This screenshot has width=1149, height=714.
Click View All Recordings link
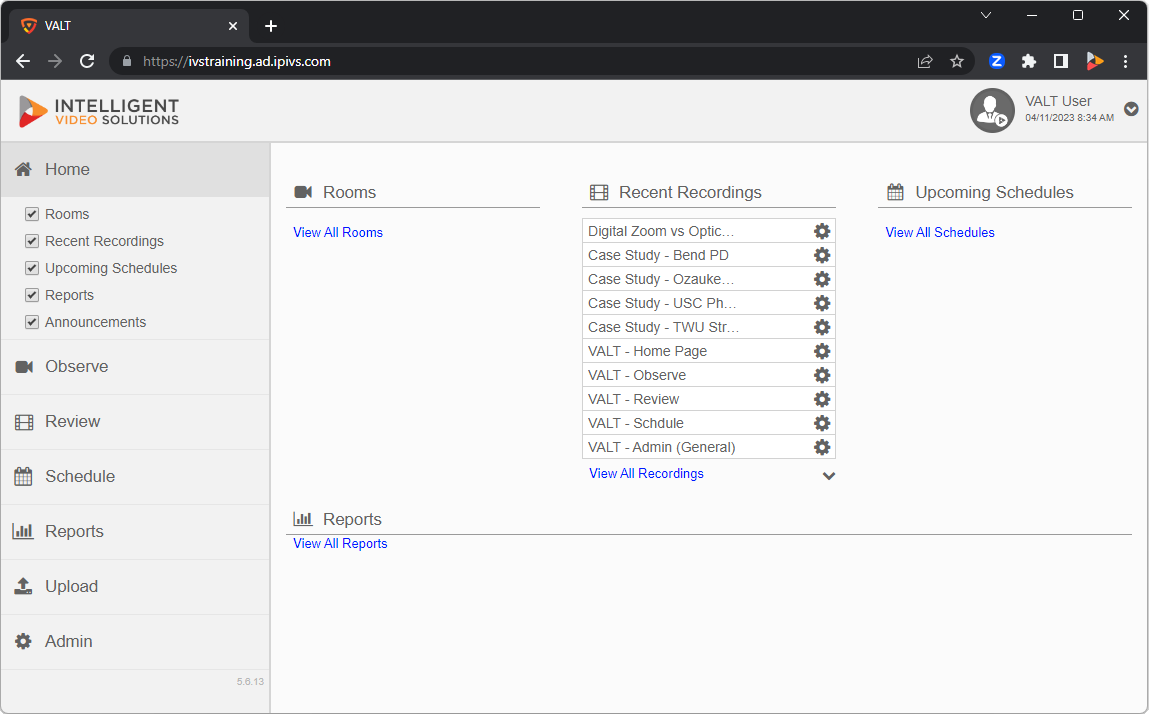(646, 474)
